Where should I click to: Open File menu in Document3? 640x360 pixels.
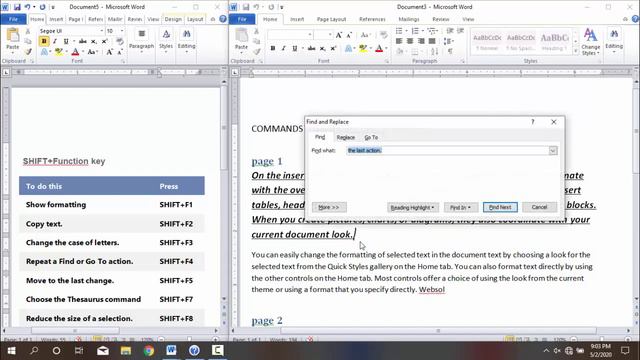pos(242,19)
